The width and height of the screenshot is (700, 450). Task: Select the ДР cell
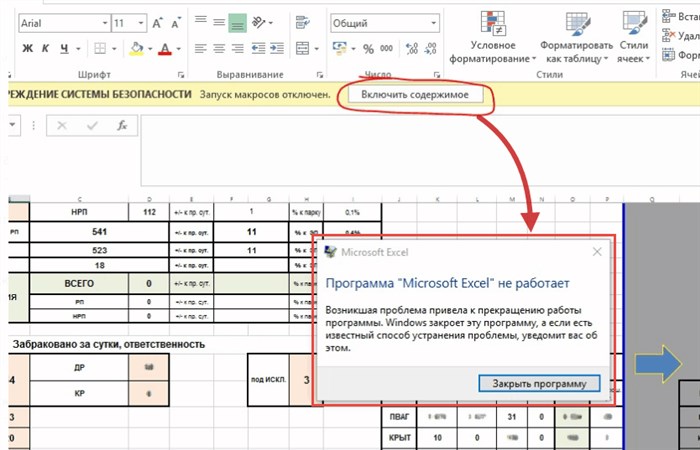tap(79, 367)
